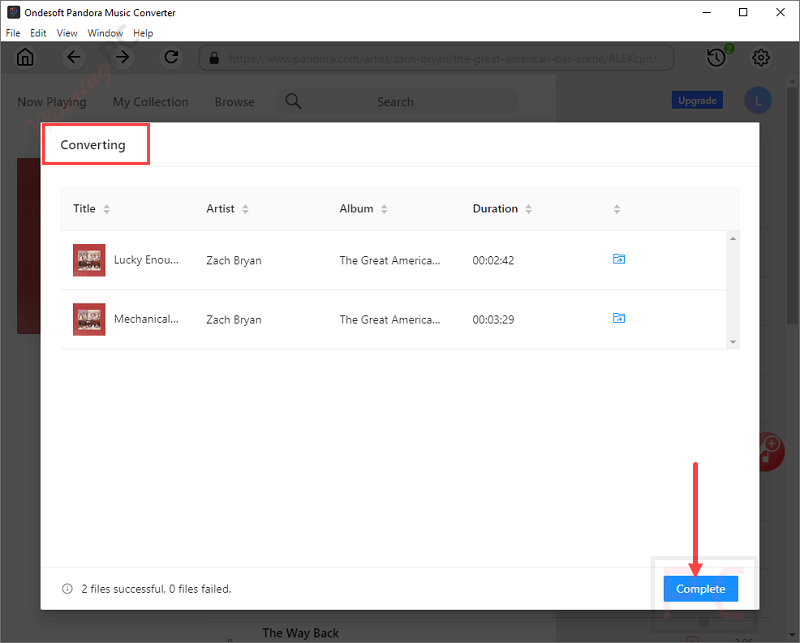The image size is (800, 643).
Task: Sort by Artist column arrows
Action: (245, 209)
